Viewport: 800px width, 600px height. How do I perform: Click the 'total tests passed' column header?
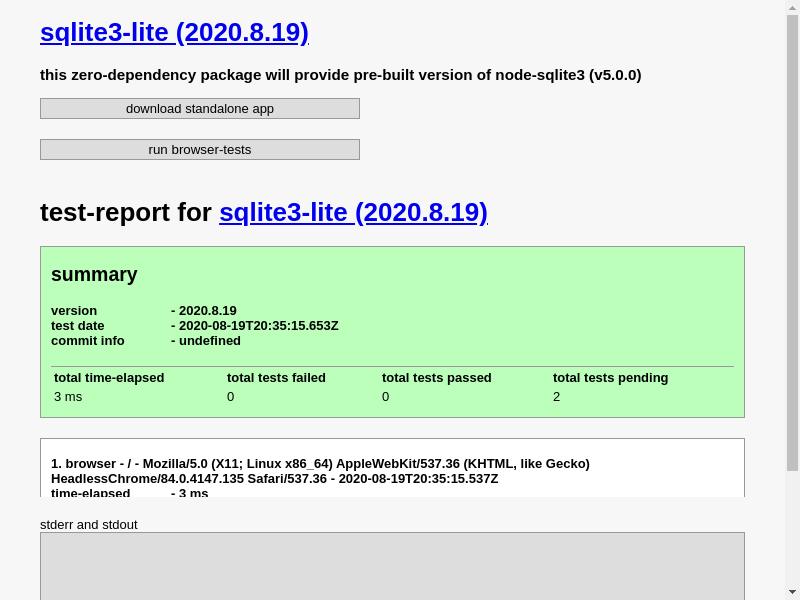coord(437,378)
